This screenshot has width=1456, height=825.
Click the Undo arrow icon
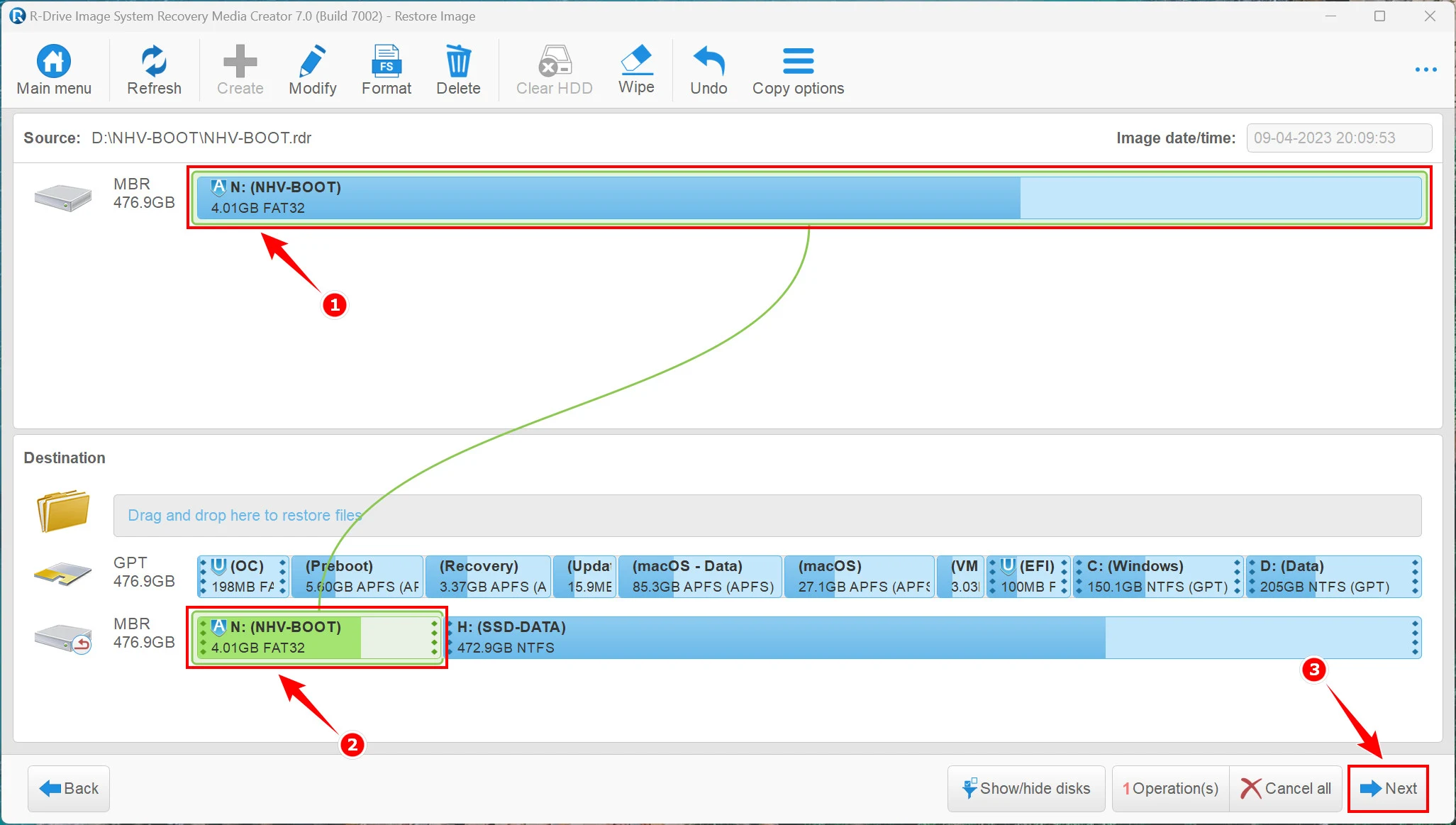click(x=708, y=61)
